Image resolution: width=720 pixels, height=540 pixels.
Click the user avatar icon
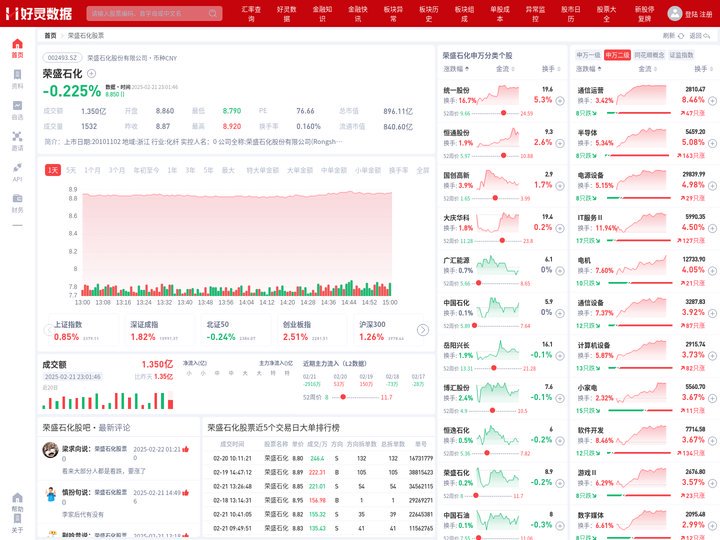point(675,13)
